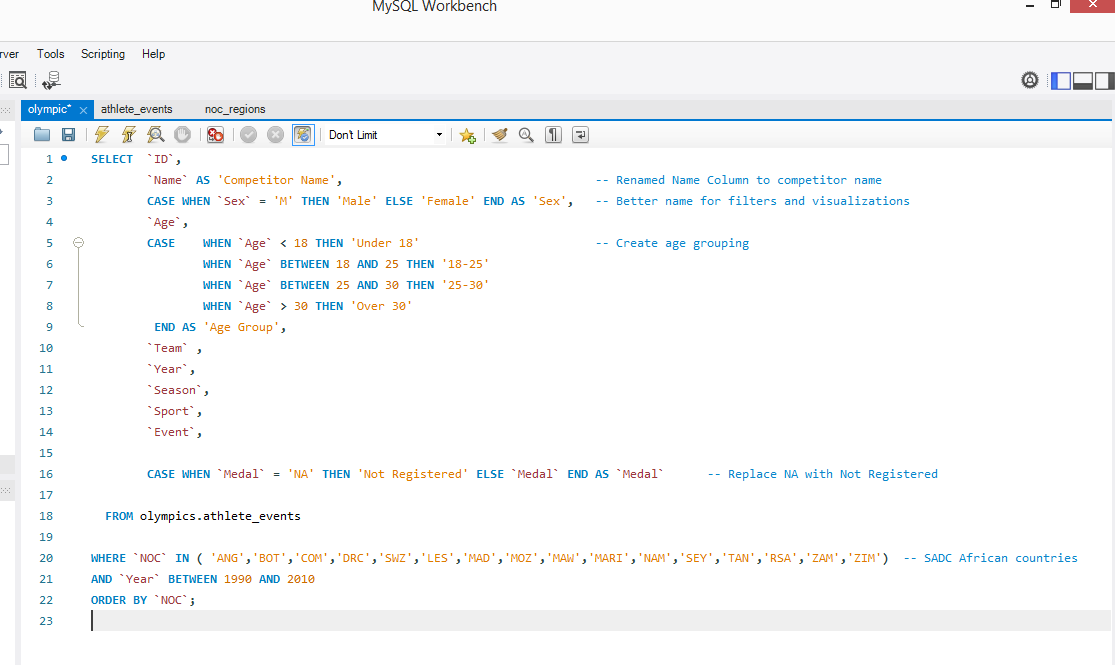Open Workbench preferences gear icon
This screenshot has height=665, width=1115.
click(1029, 80)
